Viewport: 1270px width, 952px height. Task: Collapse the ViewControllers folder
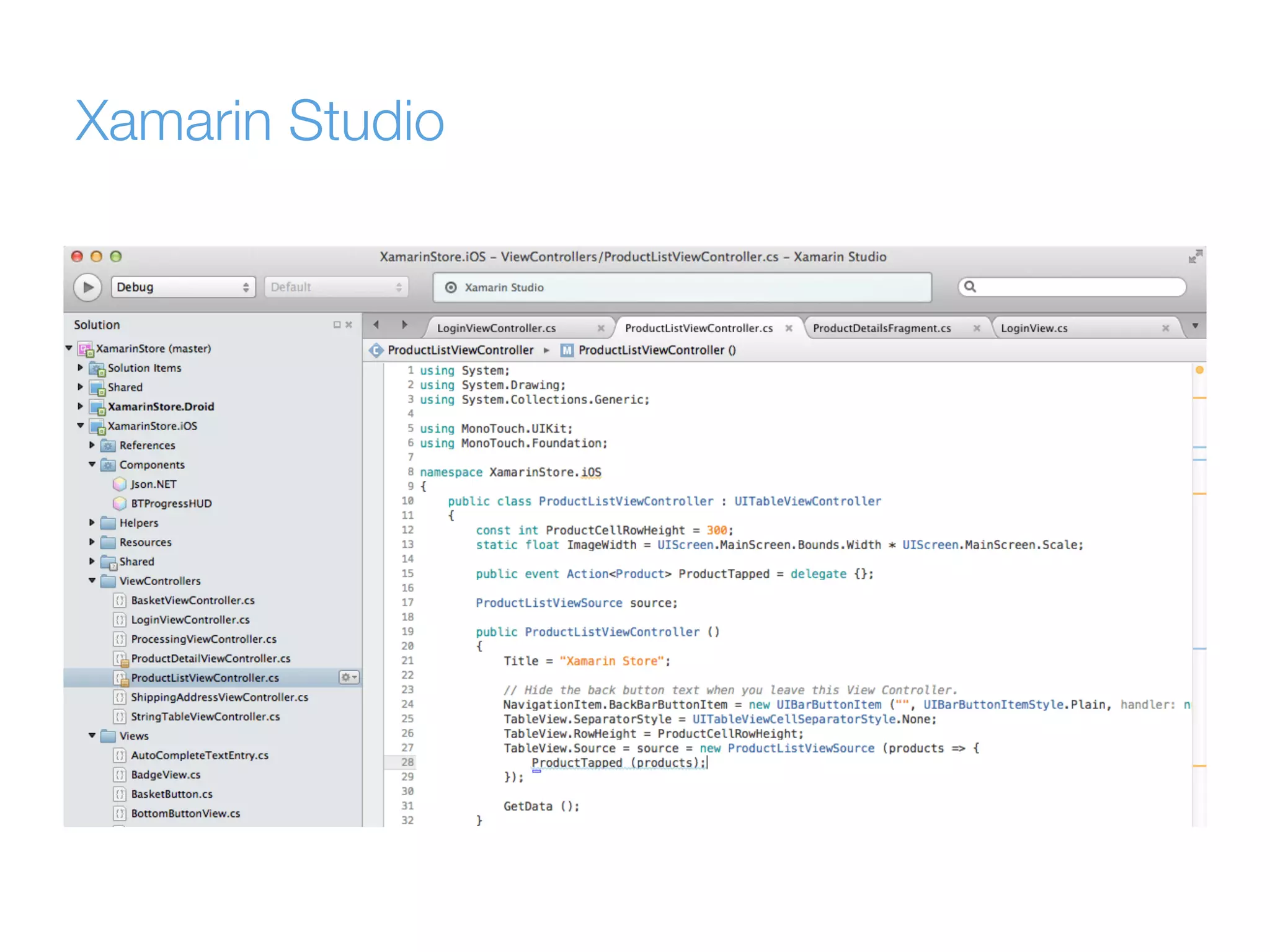coord(92,581)
